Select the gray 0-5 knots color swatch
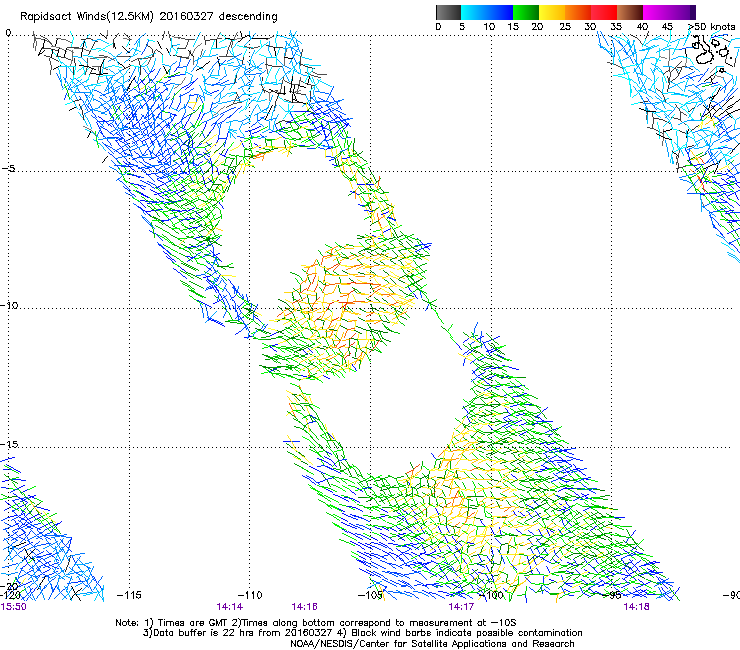740x650 pixels. (x=448, y=12)
